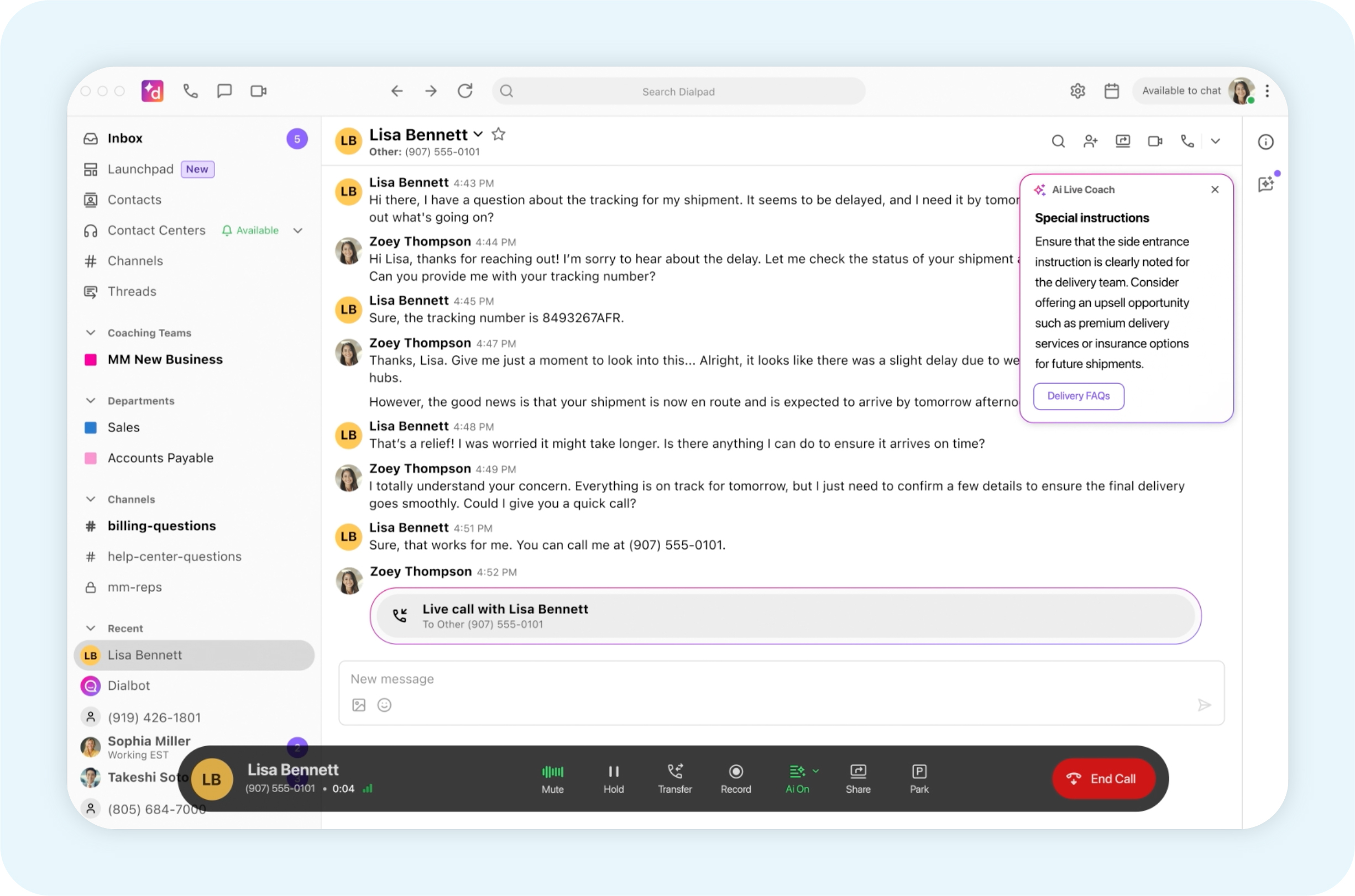Screen dimensions: 1355x896
Task: Open Available to chat status pill
Action: [1181, 91]
